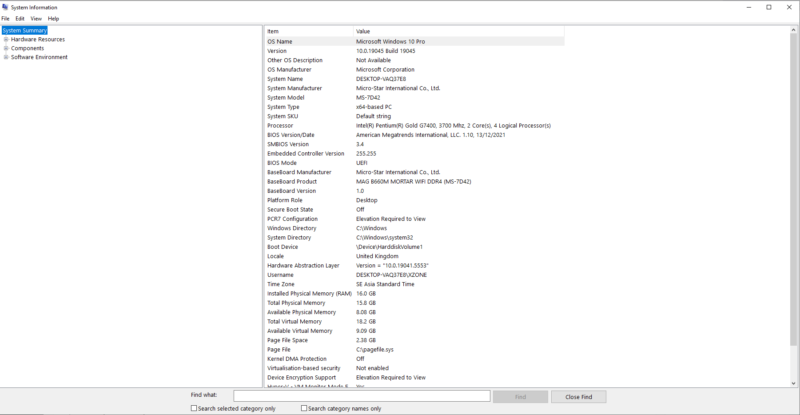Select the Hardware Abstraction Layer row
This screenshot has height=415, width=800.
tap(414, 265)
